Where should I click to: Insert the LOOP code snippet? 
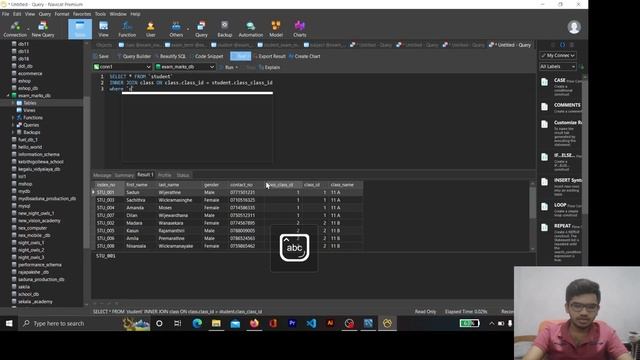tap(561, 208)
